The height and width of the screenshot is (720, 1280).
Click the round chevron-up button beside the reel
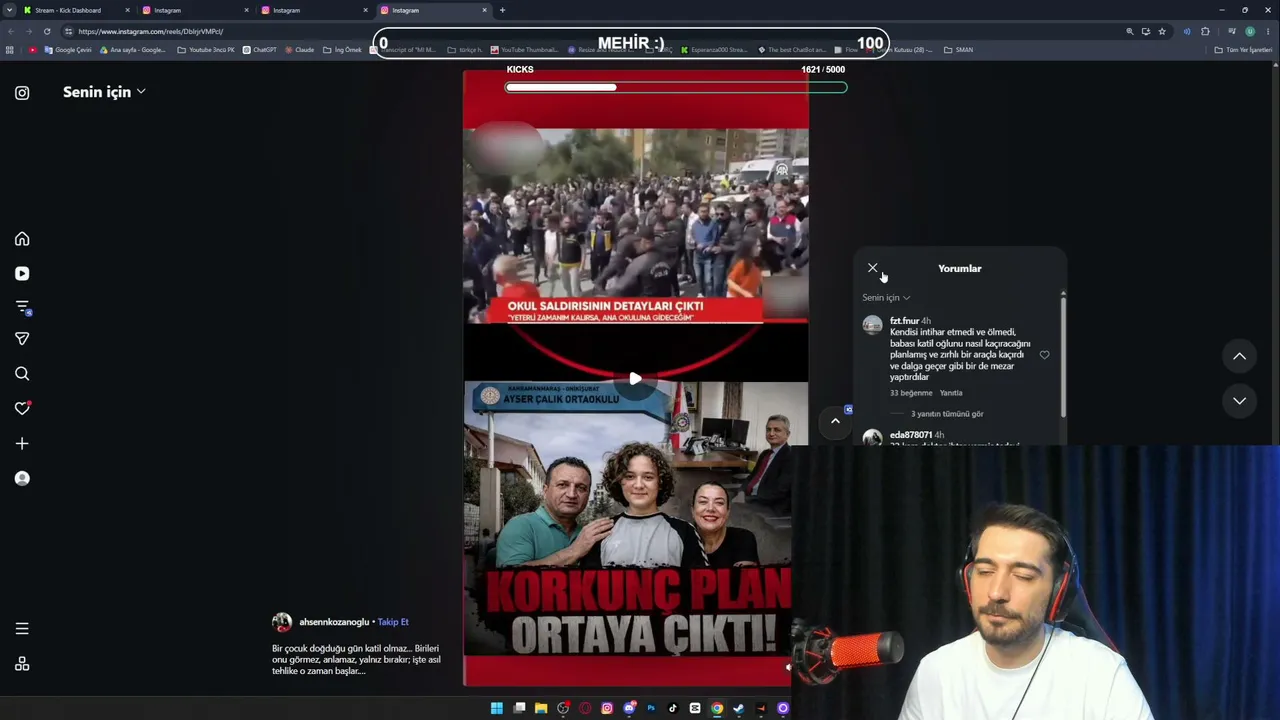[835, 421]
